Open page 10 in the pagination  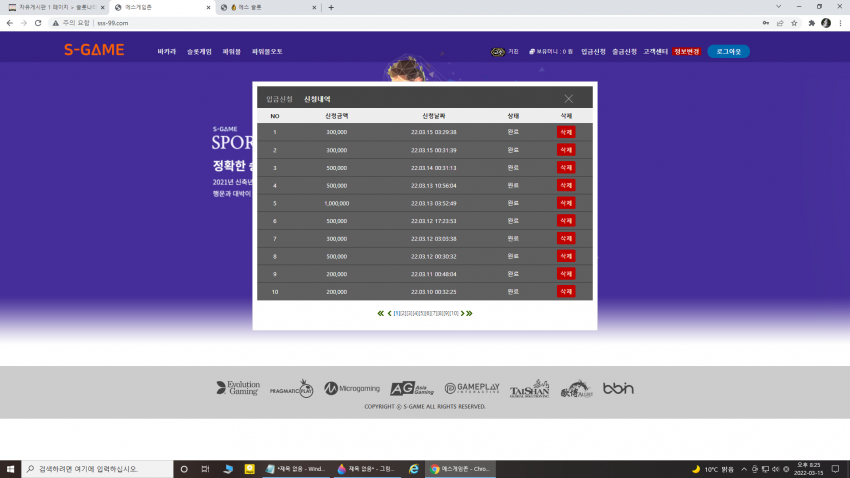pos(454,313)
